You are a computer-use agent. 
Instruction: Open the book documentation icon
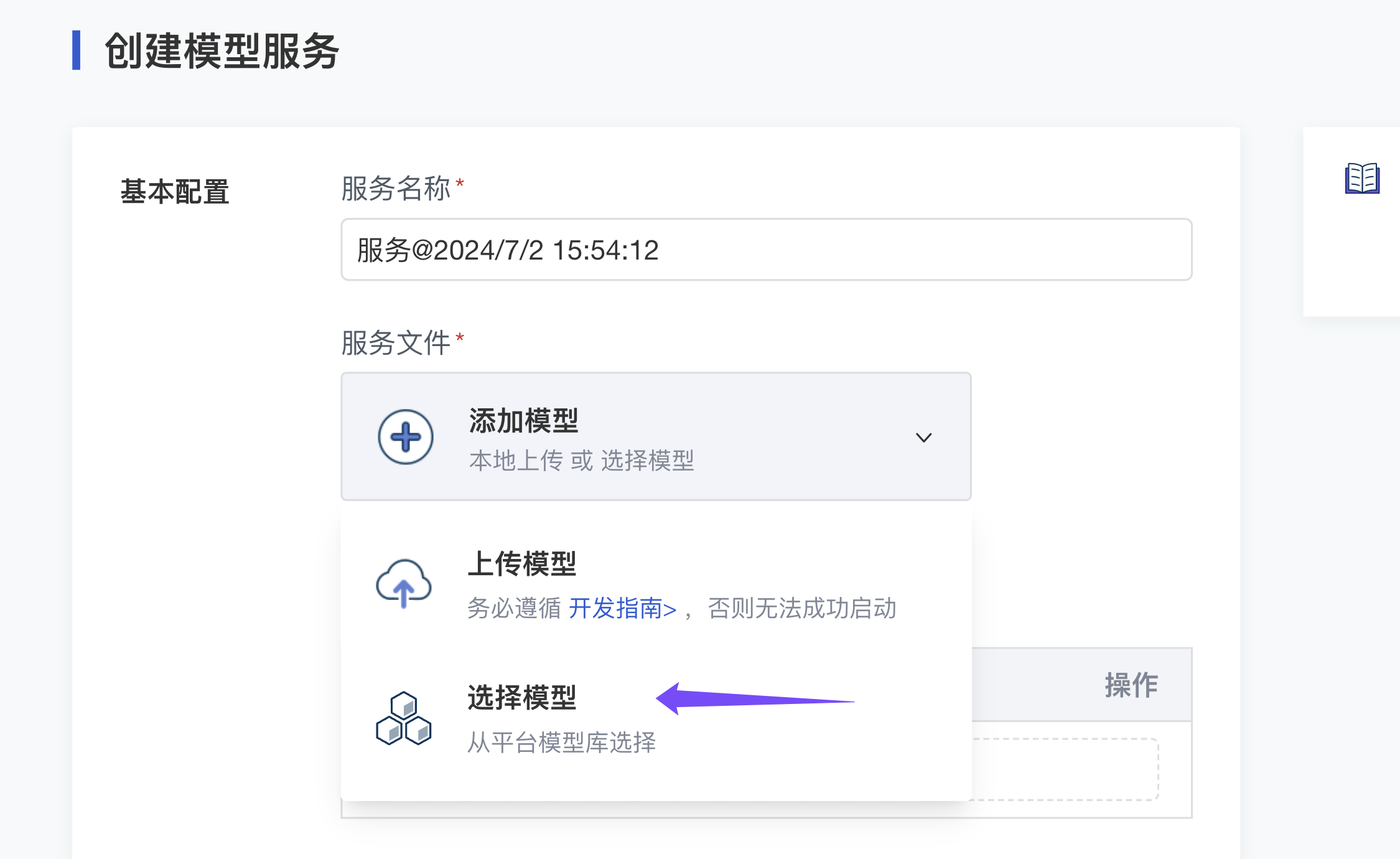point(1362,179)
